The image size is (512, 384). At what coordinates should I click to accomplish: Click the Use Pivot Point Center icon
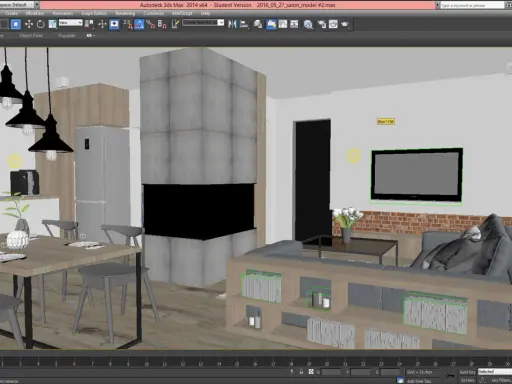[89, 24]
